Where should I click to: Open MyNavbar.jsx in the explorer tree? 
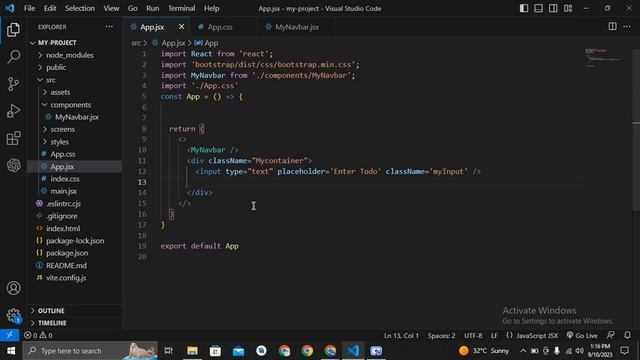pyautogui.click(x=75, y=117)
